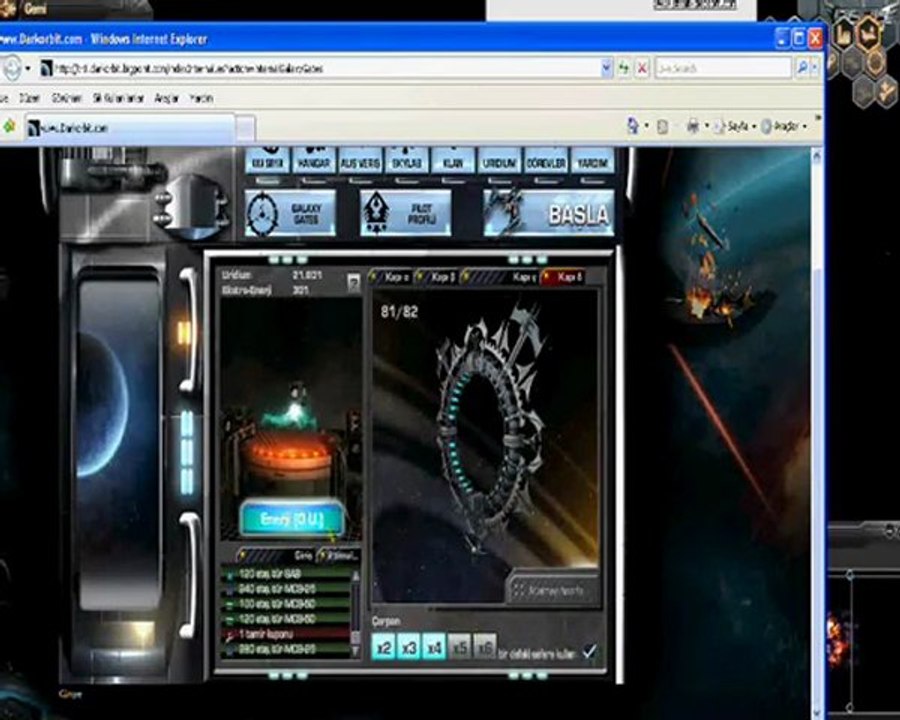
Task: Open the AUS VERIS menu tab
Action: click(x=360, y=161)
